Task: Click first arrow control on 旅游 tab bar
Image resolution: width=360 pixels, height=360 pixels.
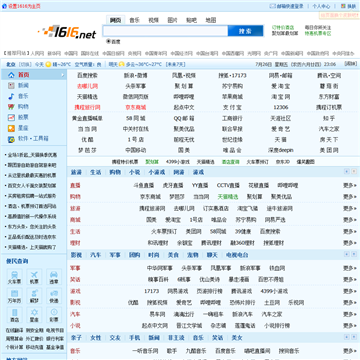Action: pyautogui.click(x=347, y=171)
